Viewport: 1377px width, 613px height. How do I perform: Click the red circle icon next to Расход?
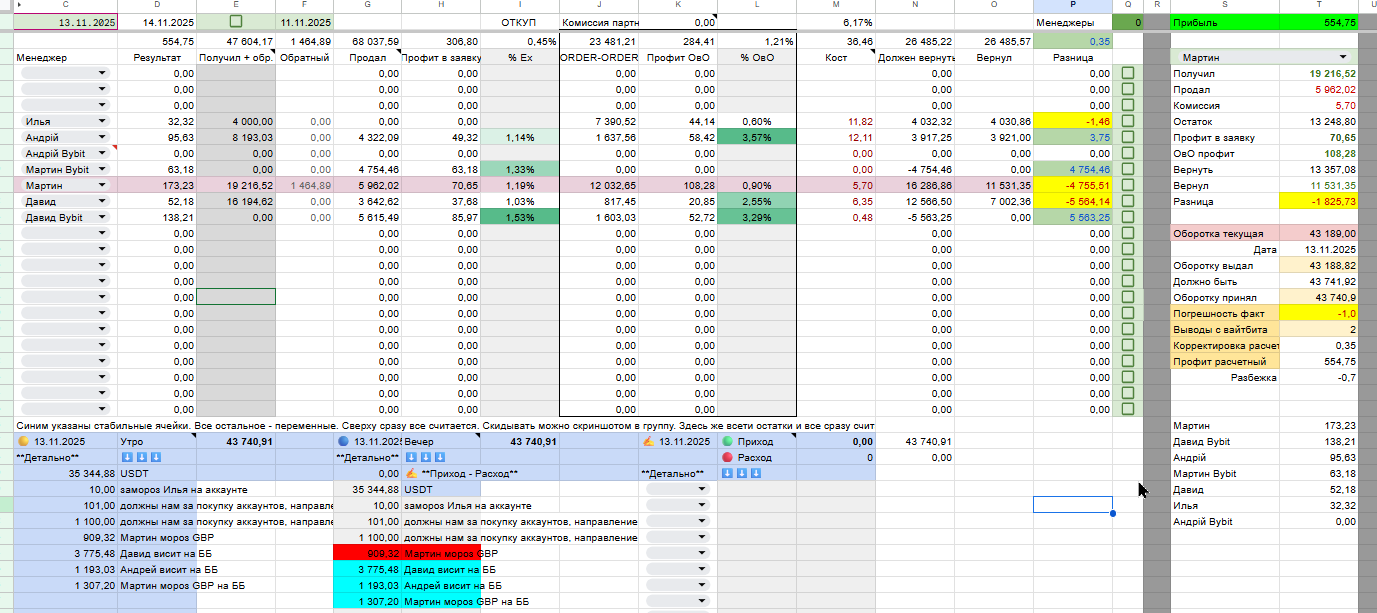tap(727, 457)
